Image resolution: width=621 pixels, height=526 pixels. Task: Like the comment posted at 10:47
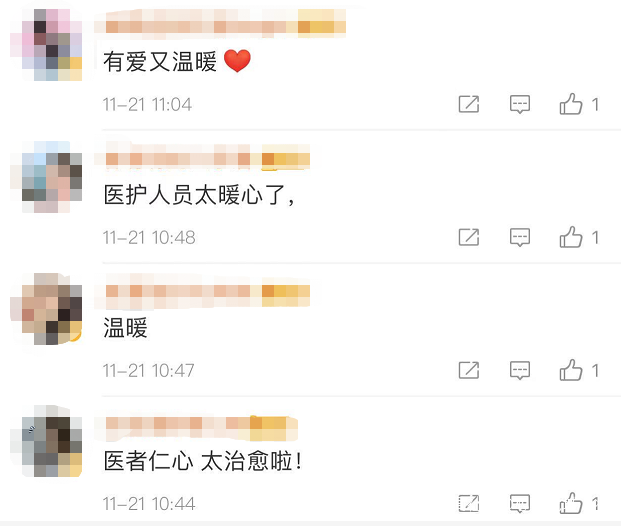pos(571,370)
